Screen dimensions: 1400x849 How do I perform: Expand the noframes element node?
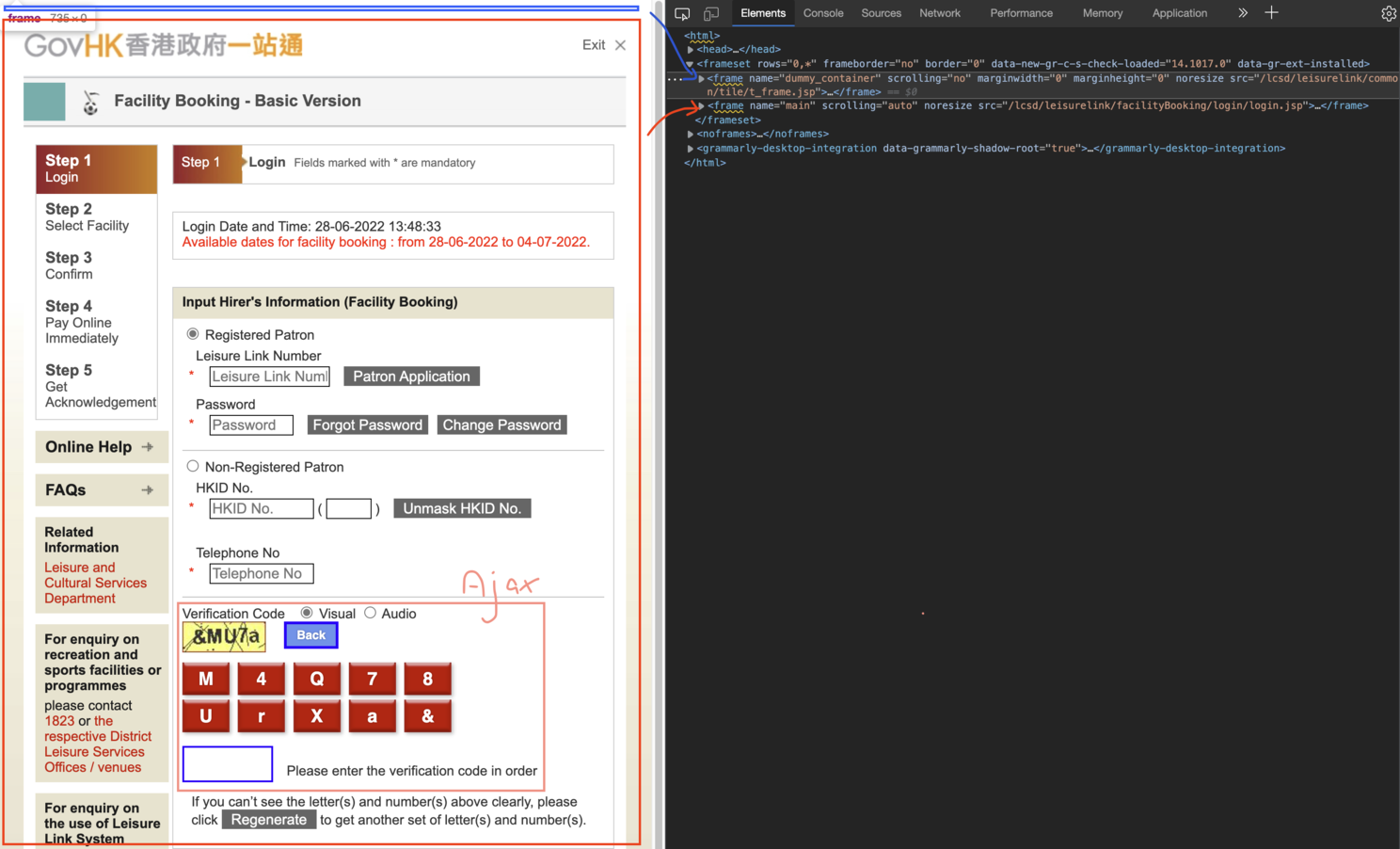point(691,135)
